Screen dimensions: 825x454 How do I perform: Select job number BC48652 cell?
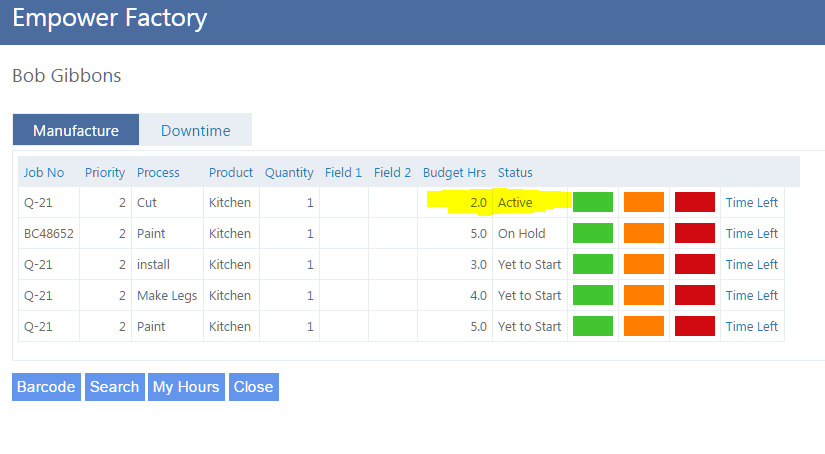(x=49, y=233)
